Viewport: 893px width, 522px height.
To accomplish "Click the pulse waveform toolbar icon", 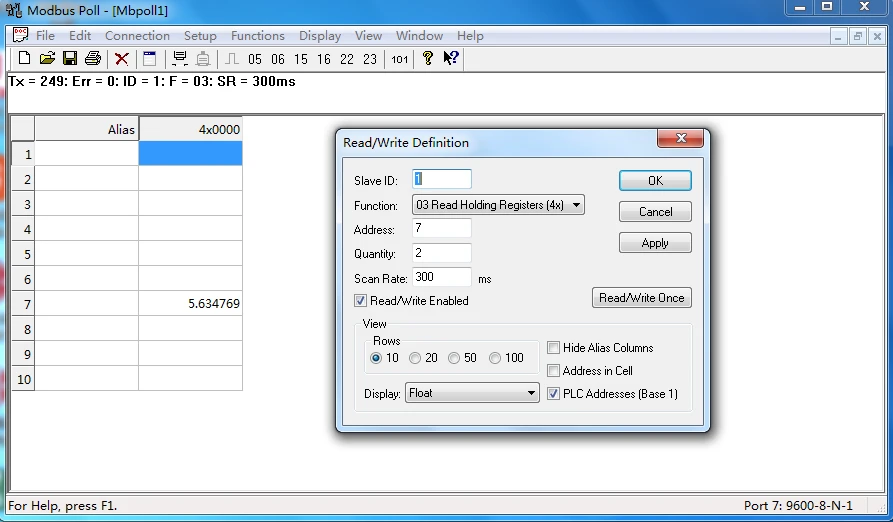I will tap(232, 59).
